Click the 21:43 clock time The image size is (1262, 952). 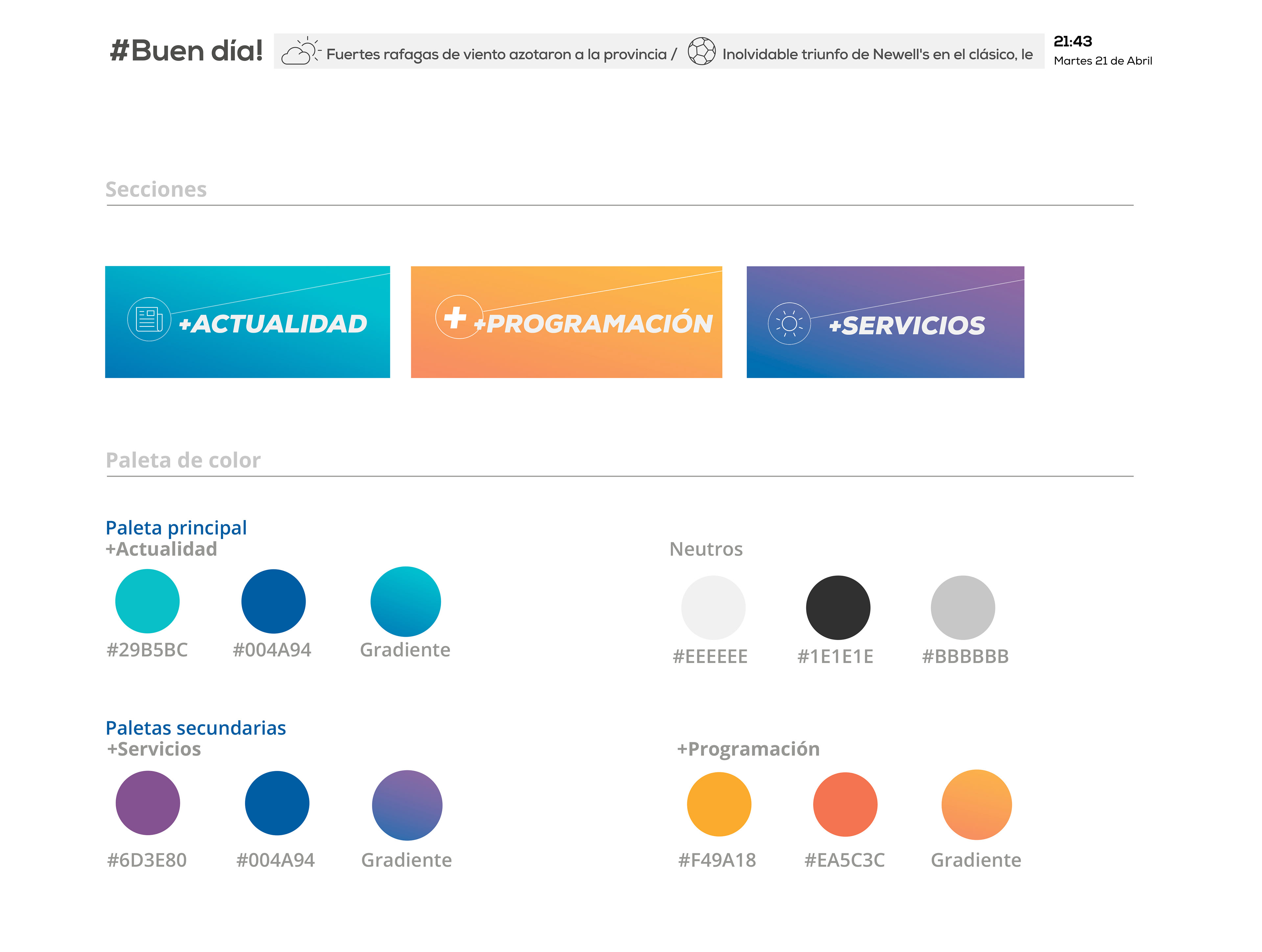1073,41
